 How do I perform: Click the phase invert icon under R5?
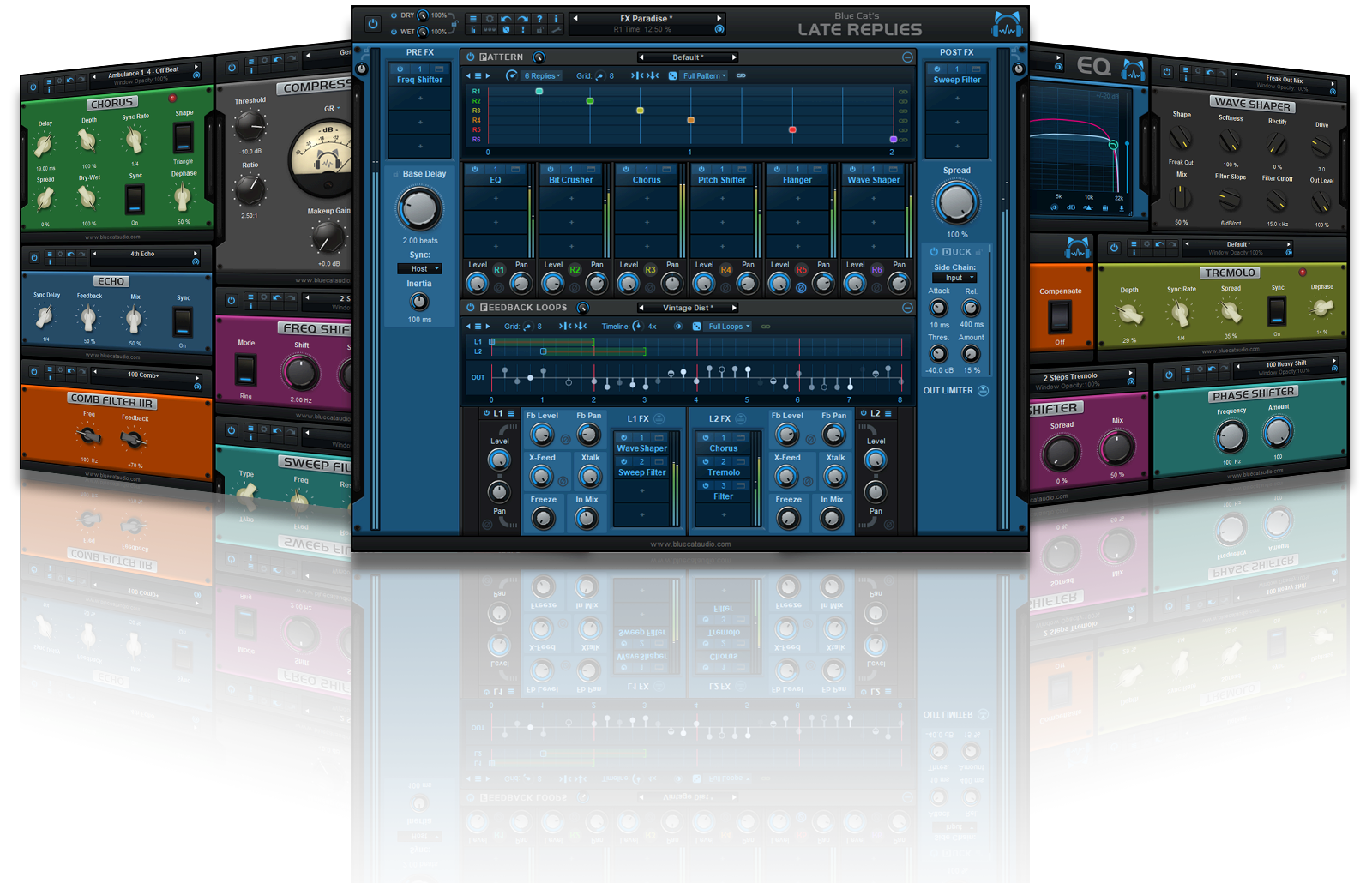pos(801,288)
